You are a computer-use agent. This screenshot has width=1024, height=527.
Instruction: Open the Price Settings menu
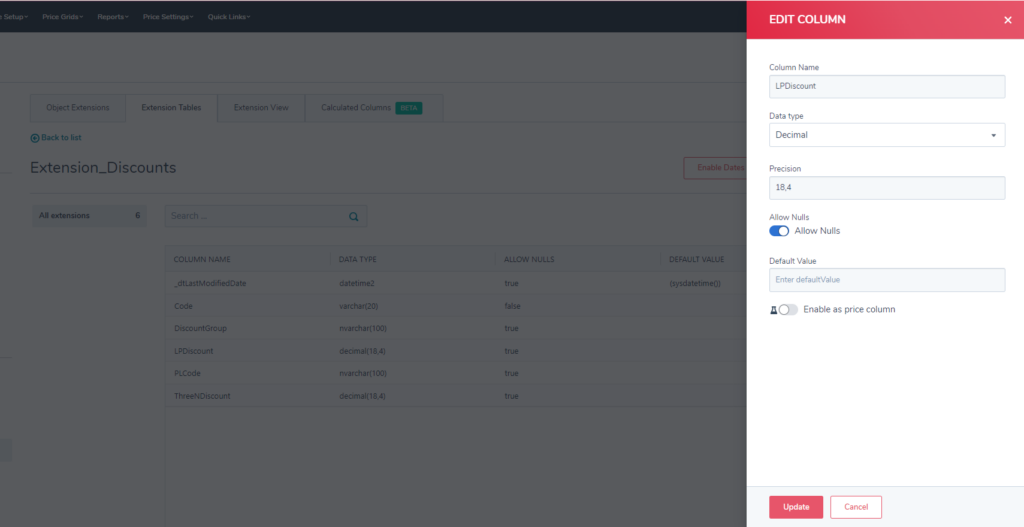[168, 17]
